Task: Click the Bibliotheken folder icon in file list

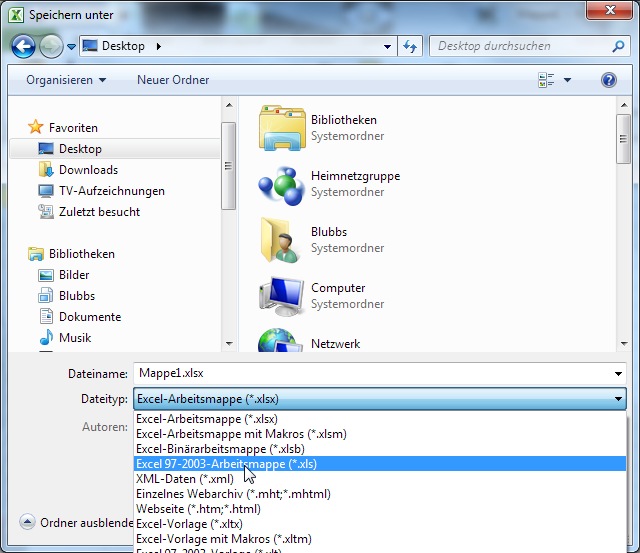Action: [x=282, y=128]
